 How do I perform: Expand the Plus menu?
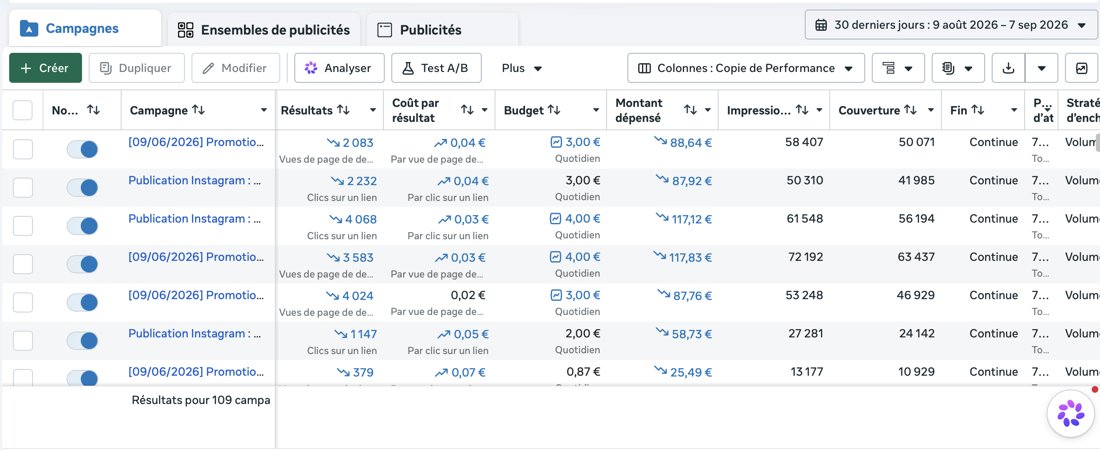pos(522,68)
